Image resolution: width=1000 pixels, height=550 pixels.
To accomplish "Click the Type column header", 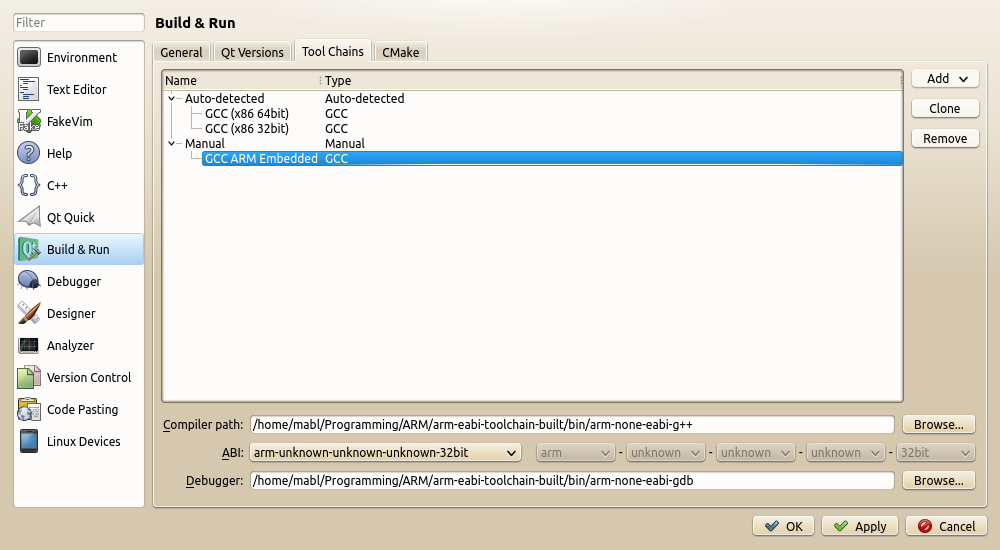I will point(611,80).
